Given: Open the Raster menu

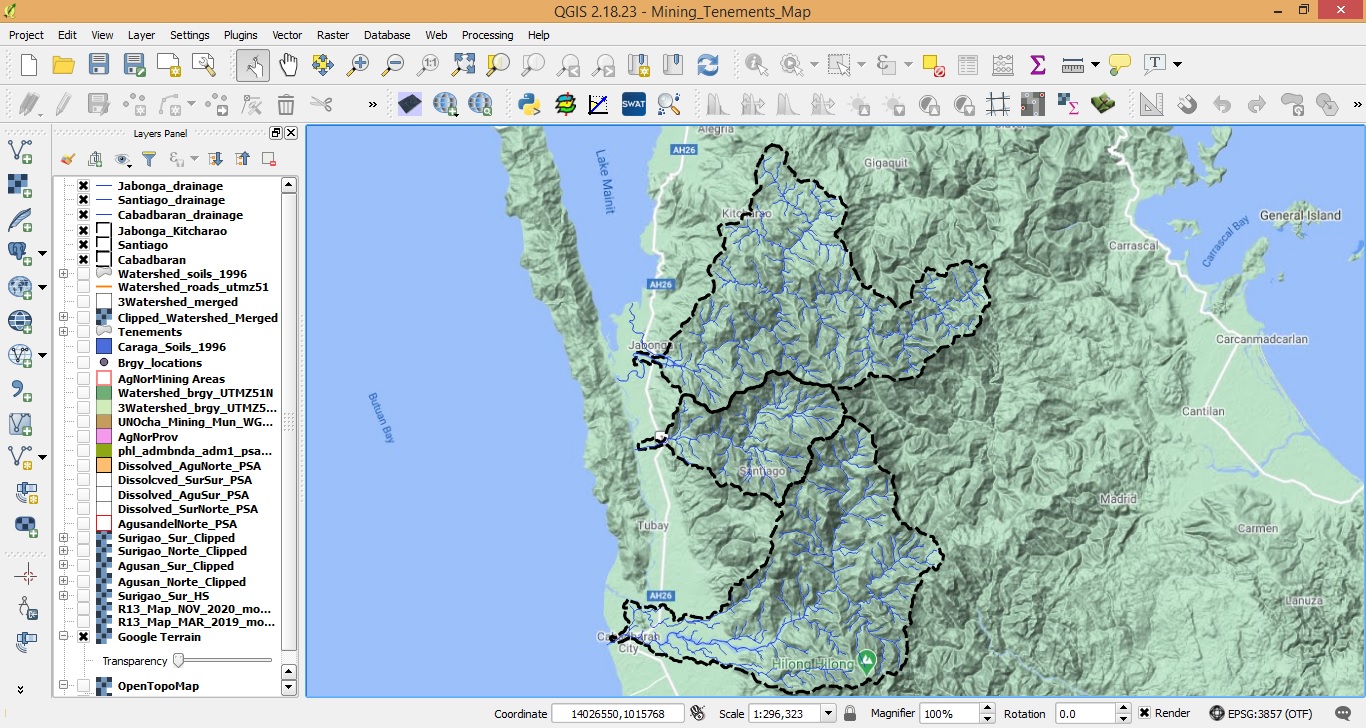Looking at the screenshot, I should click(332, 35).
